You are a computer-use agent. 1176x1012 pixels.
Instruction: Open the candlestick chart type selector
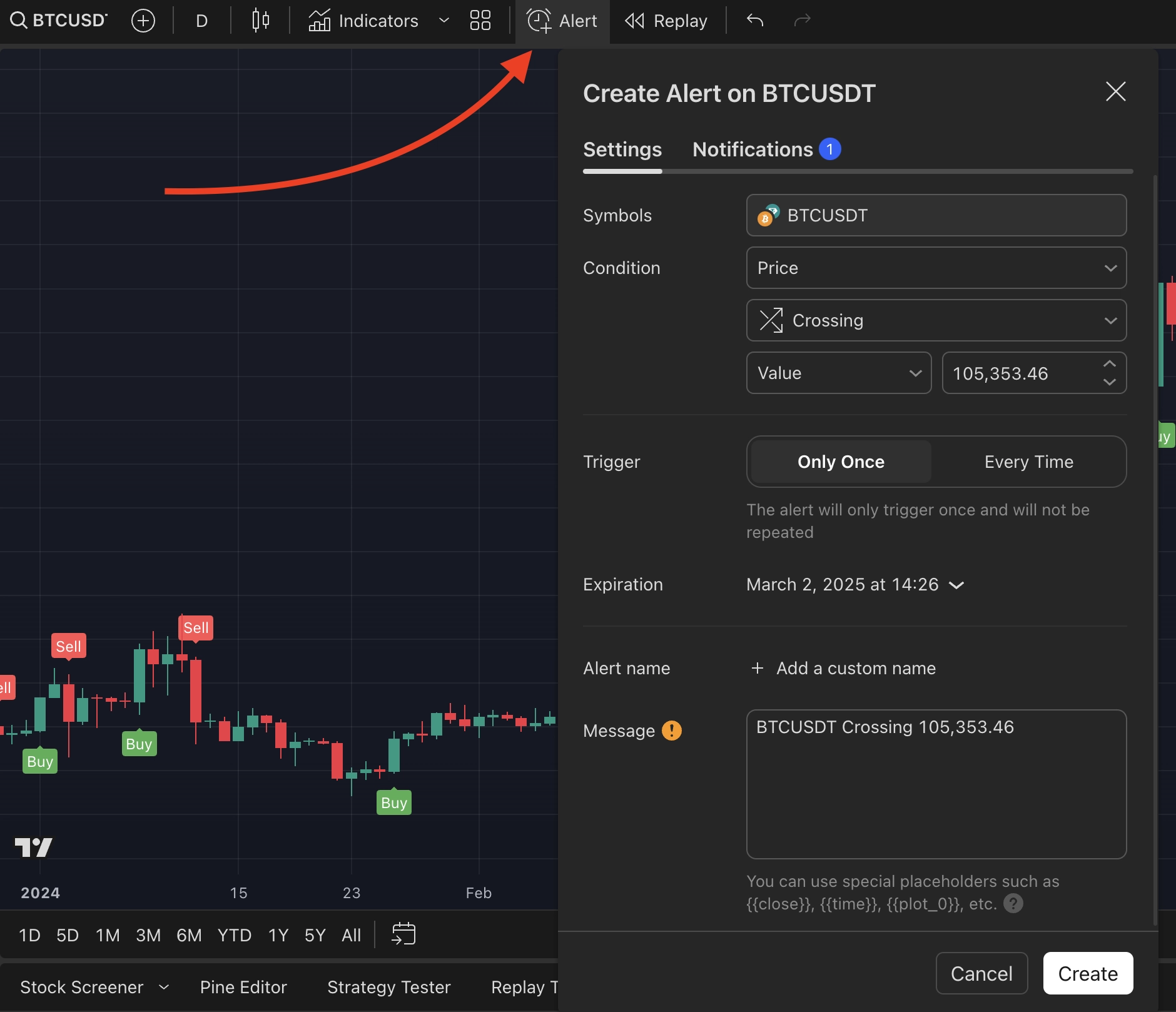pos(260,21)
